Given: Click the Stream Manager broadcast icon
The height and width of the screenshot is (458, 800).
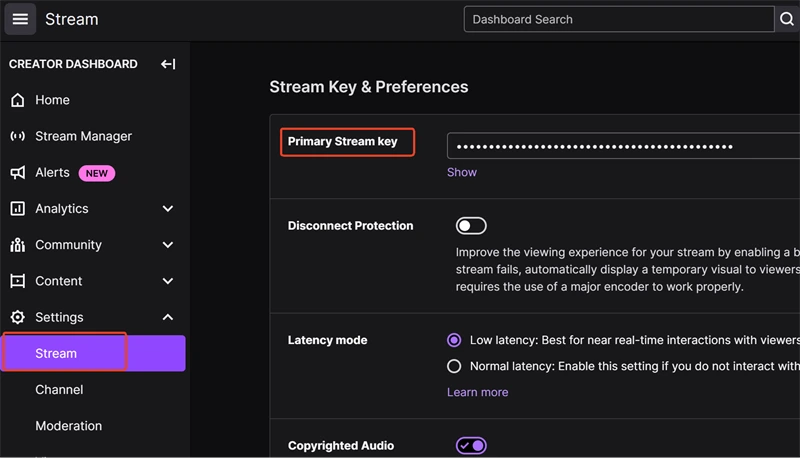Looking at the screenshot, I should point(17,136).
